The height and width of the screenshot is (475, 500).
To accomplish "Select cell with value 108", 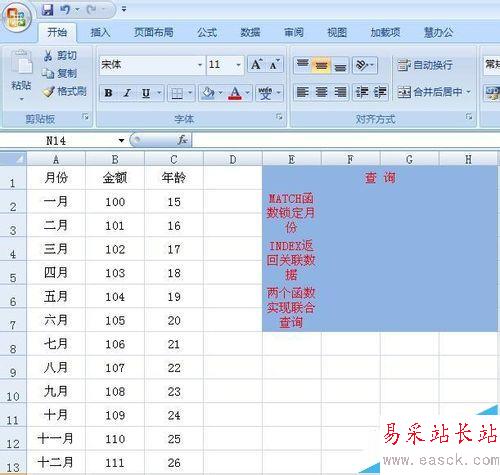I will (x=115, y=391).
